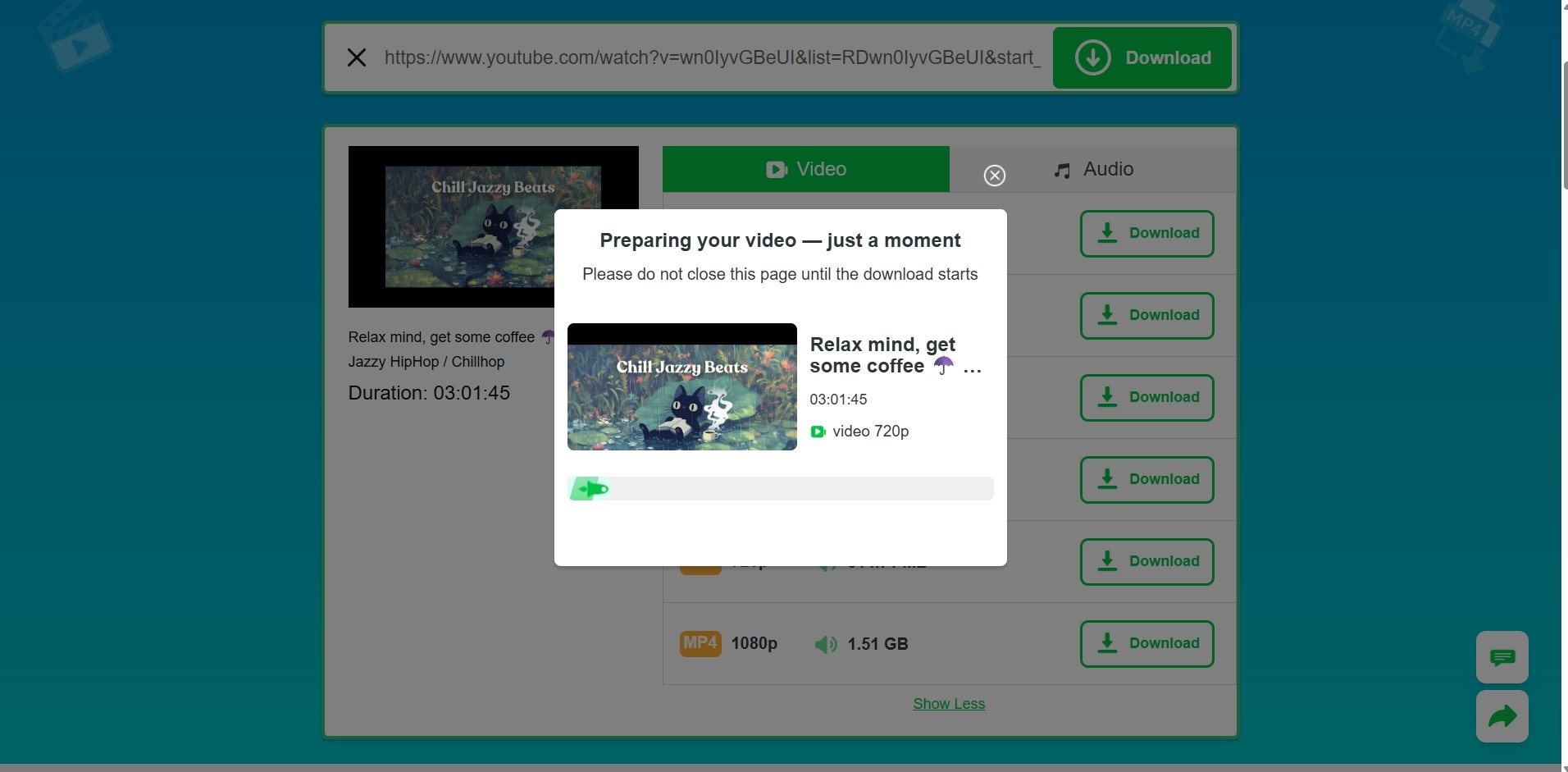The height and width of the screenshot is (772, 1568).
Task: Download the 1080p MP4 1.51 GB file
Action: tap(1146, 644)
